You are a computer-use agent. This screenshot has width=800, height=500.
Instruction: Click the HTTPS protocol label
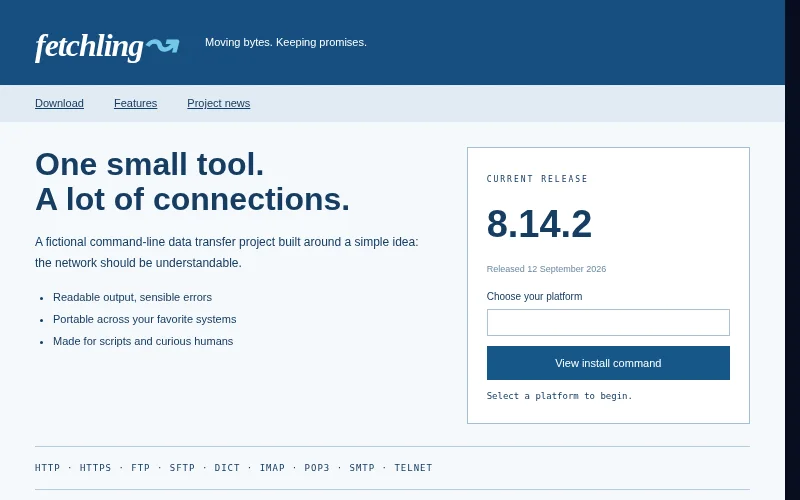(x=95, y=468)
